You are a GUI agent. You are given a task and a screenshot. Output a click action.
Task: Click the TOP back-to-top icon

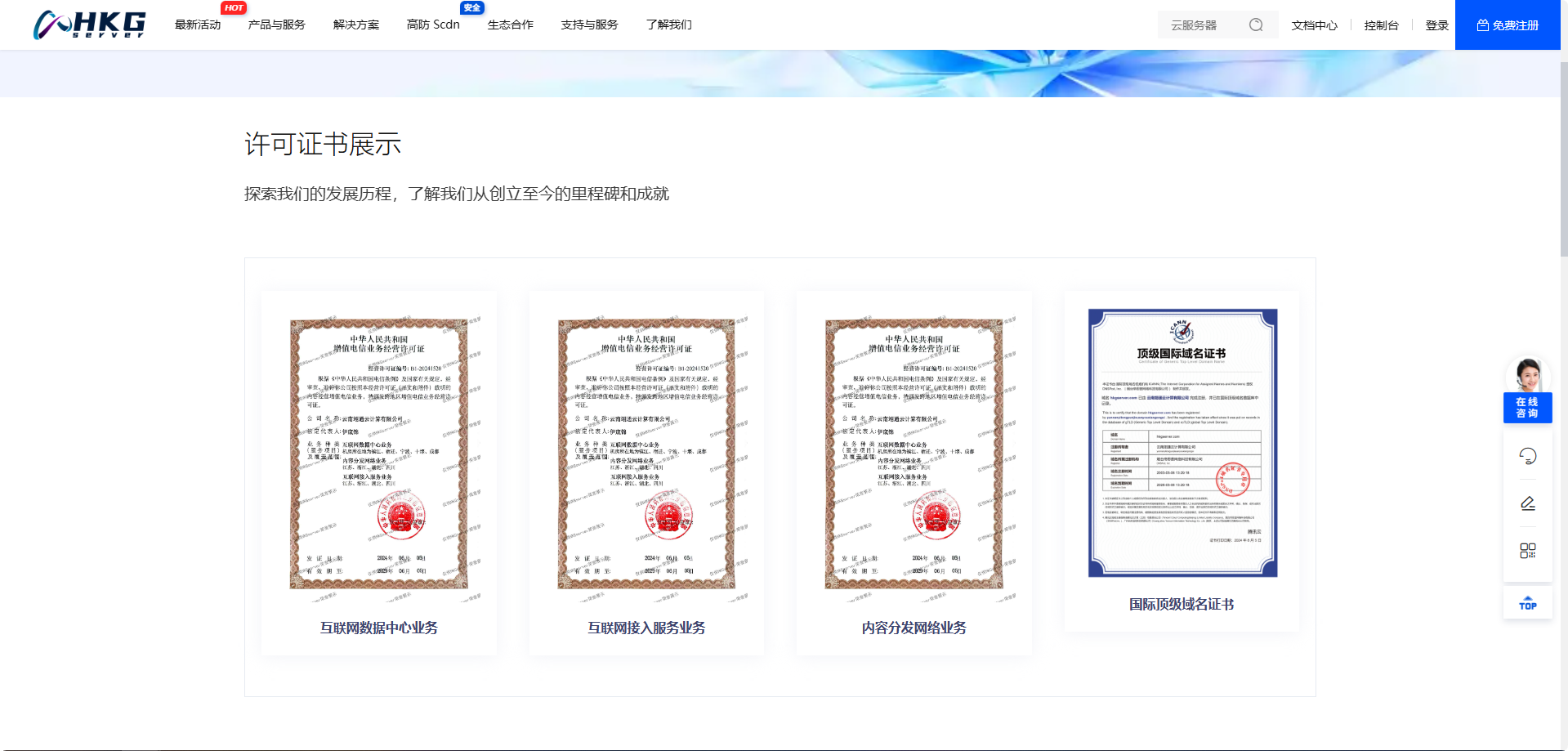pyautogui.click(x=1527, y=603)
